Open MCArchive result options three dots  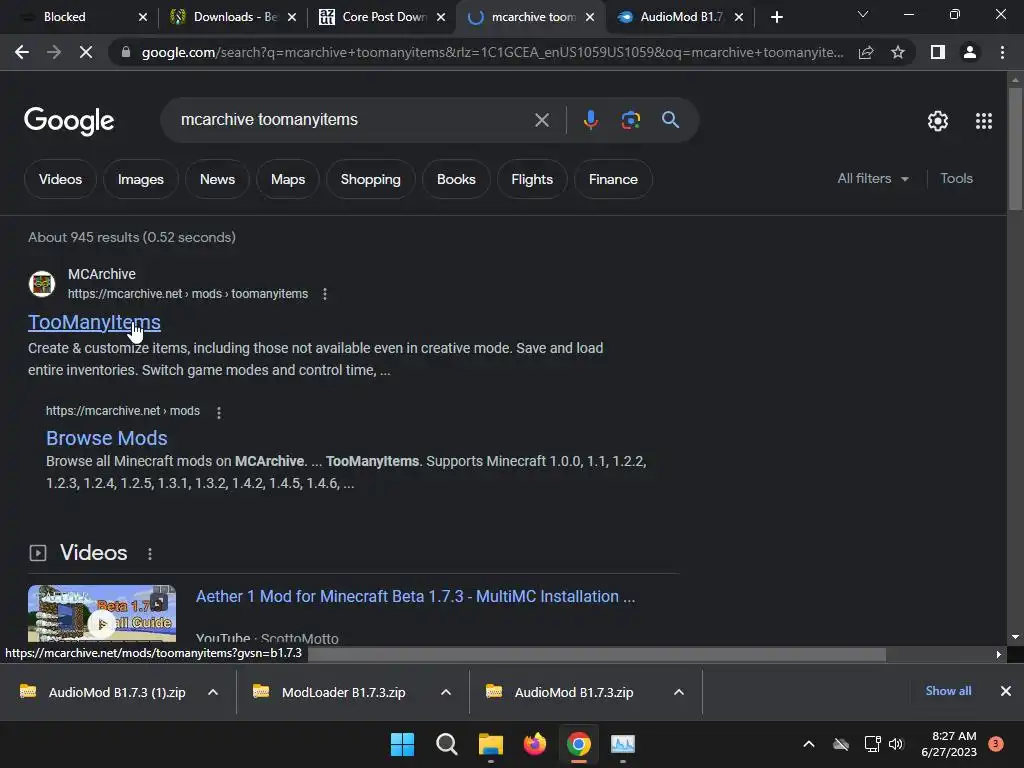click(x=325, y=294)
